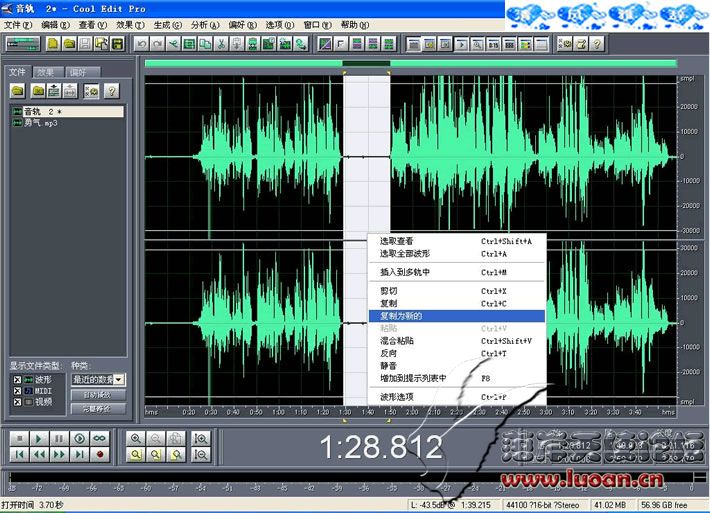Click the undo toolbar icon
This screenshot has width=710, height=513.
142,44
